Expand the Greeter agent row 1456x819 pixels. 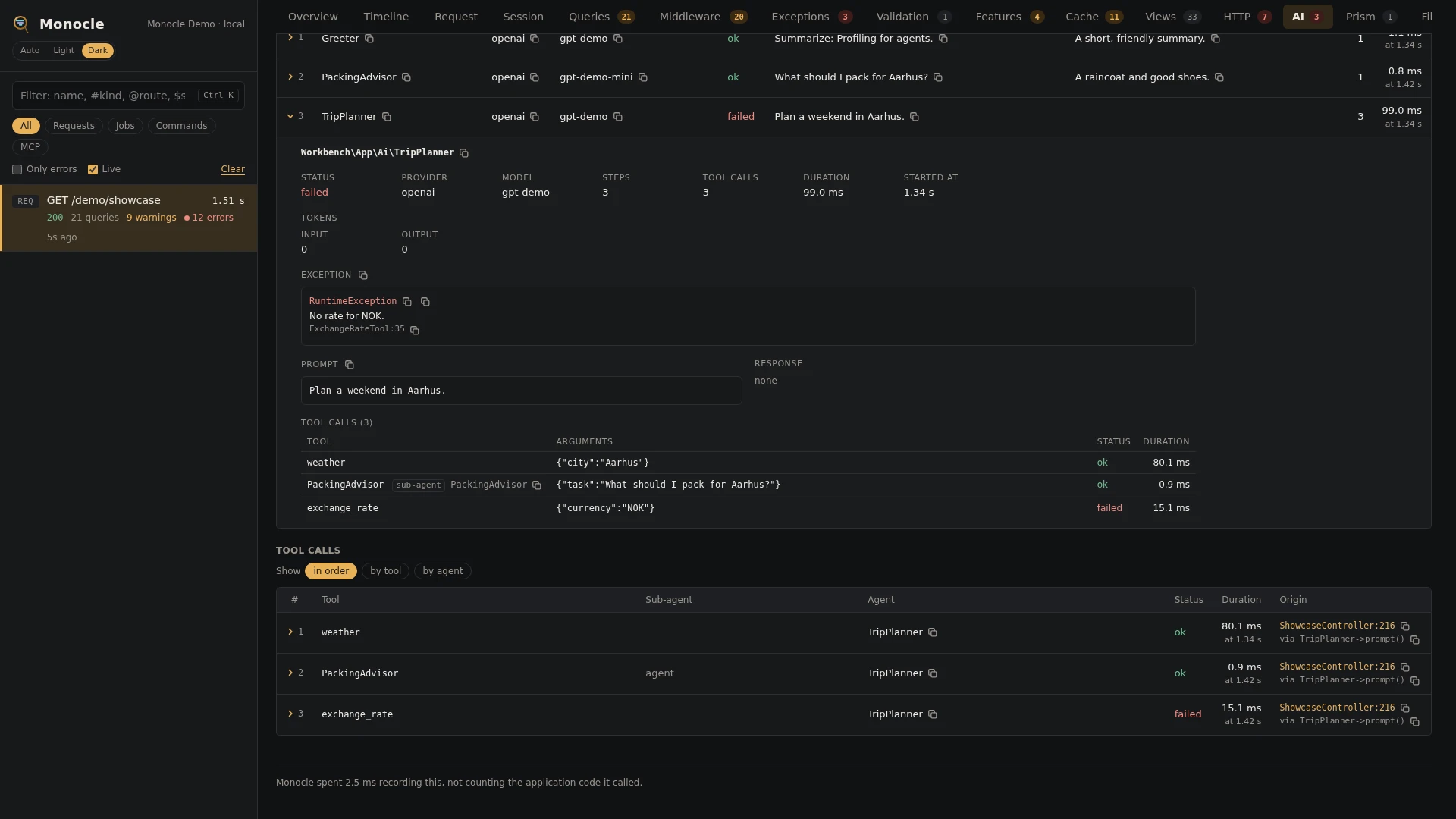click(290, 38)
